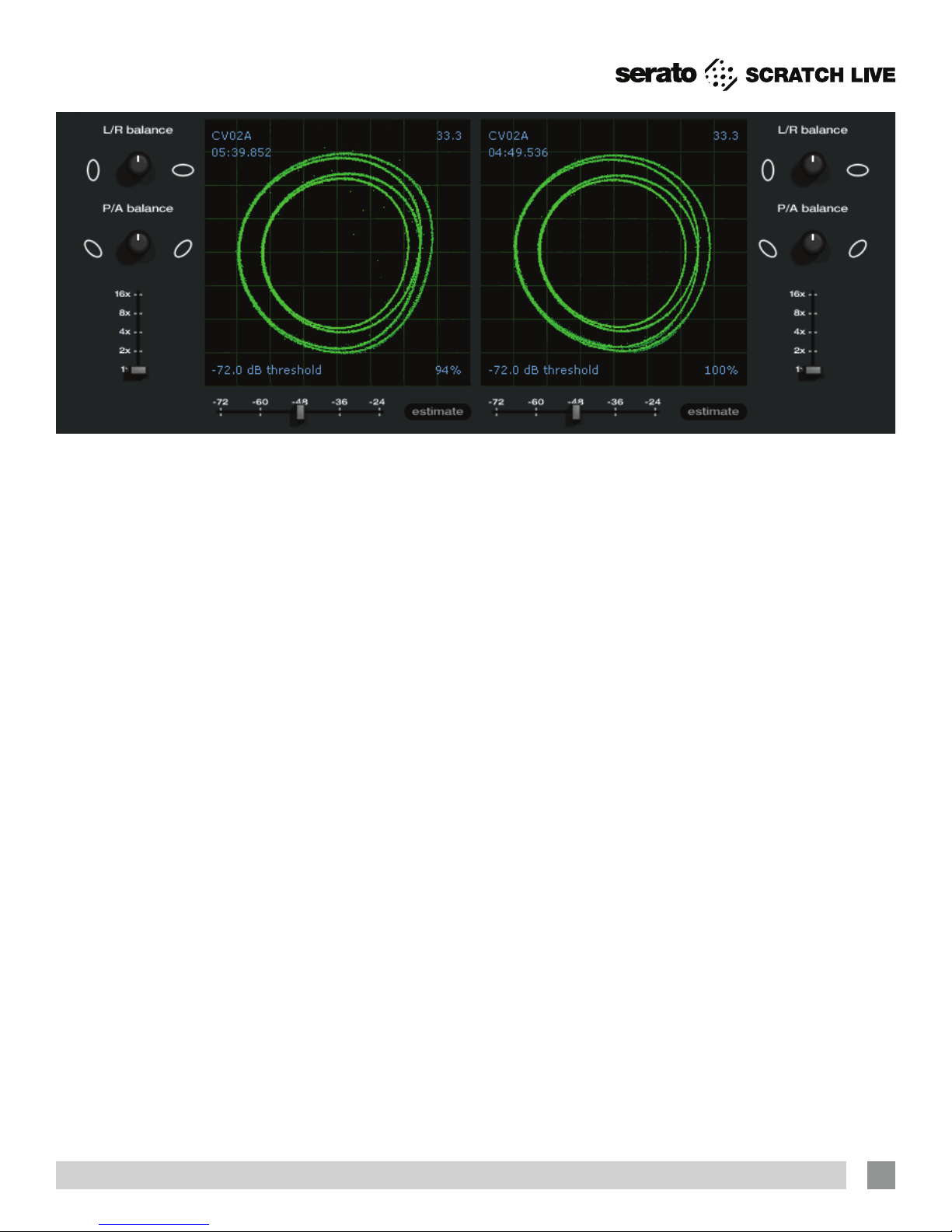Click the 8x mark on left zoom slider
Image resolution: width=952 pixels, height=1232 pixels.
pos(124,313)
